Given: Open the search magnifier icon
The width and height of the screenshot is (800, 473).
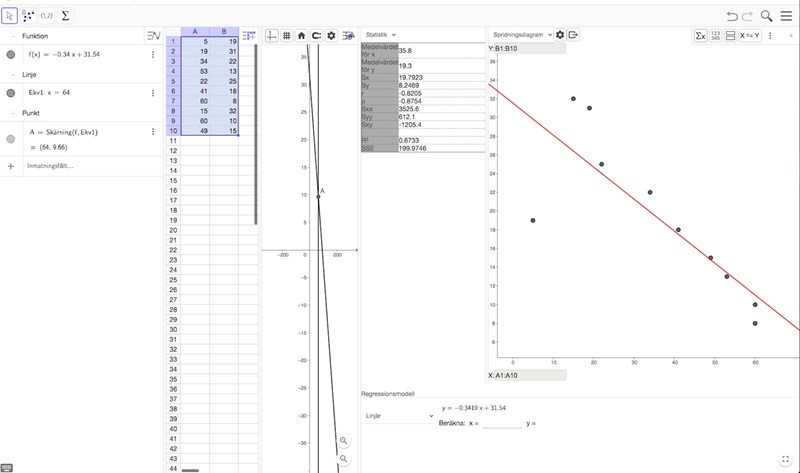Looking at the screenshot, I should [x=766, y=16].
